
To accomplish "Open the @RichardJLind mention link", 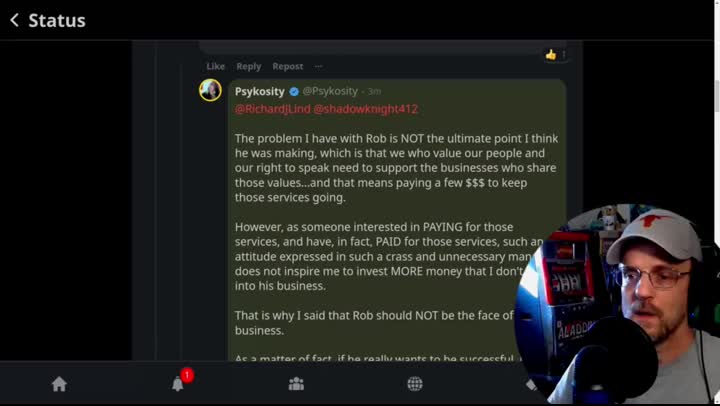I will pyautogui.click(x=272, y=108).
